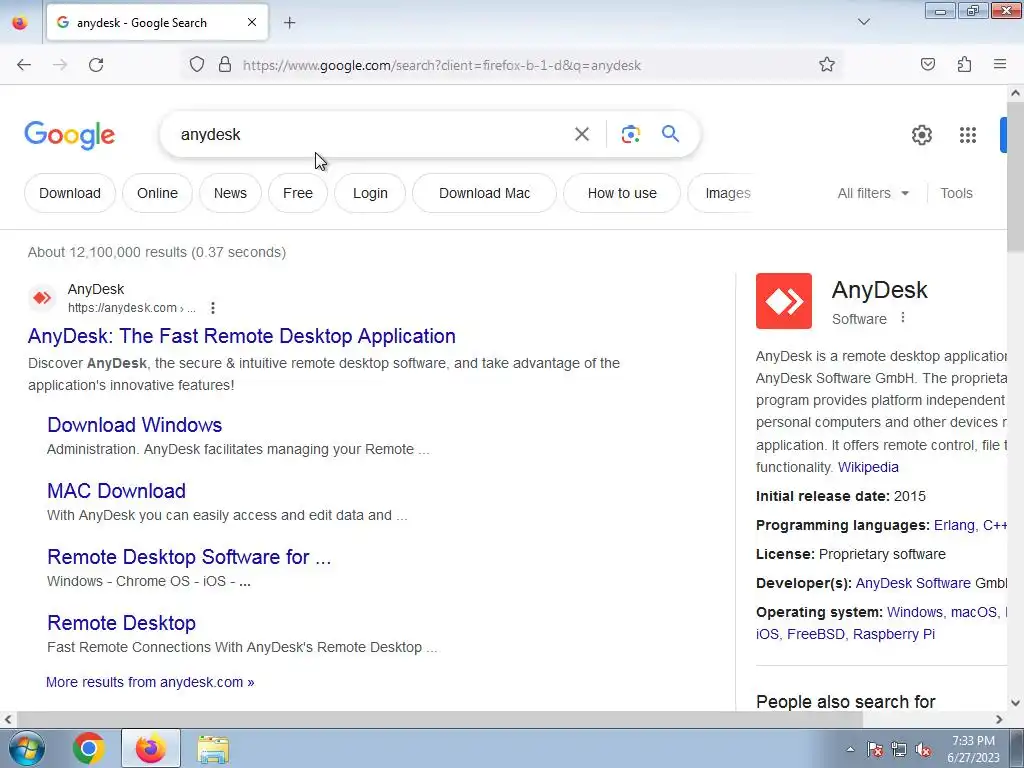The height and width of the screenshot is (768, 1024).
Task: Open the AnyDesk Software developer link
Action: 913,583
